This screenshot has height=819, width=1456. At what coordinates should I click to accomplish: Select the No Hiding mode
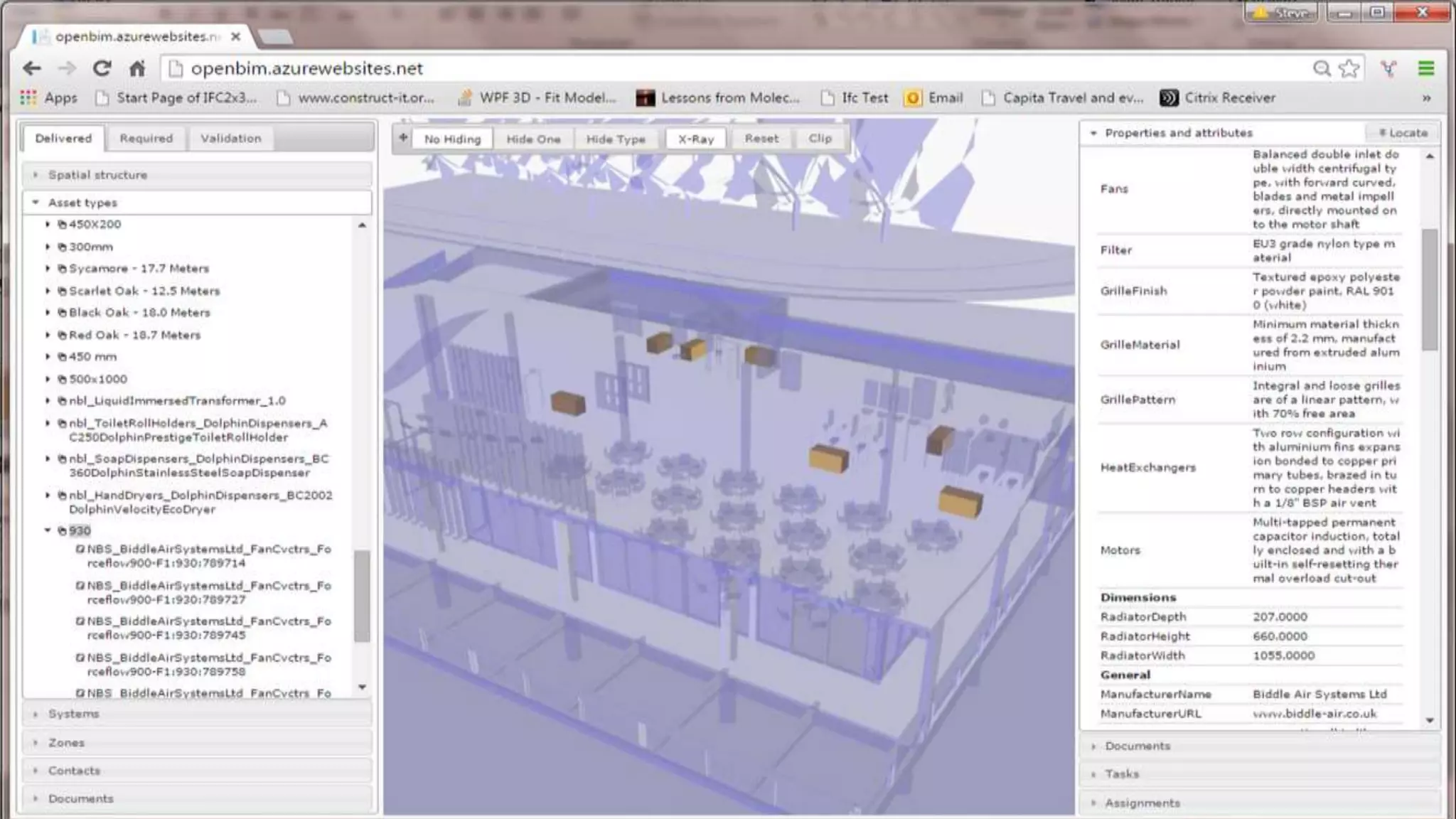point(452,139)
